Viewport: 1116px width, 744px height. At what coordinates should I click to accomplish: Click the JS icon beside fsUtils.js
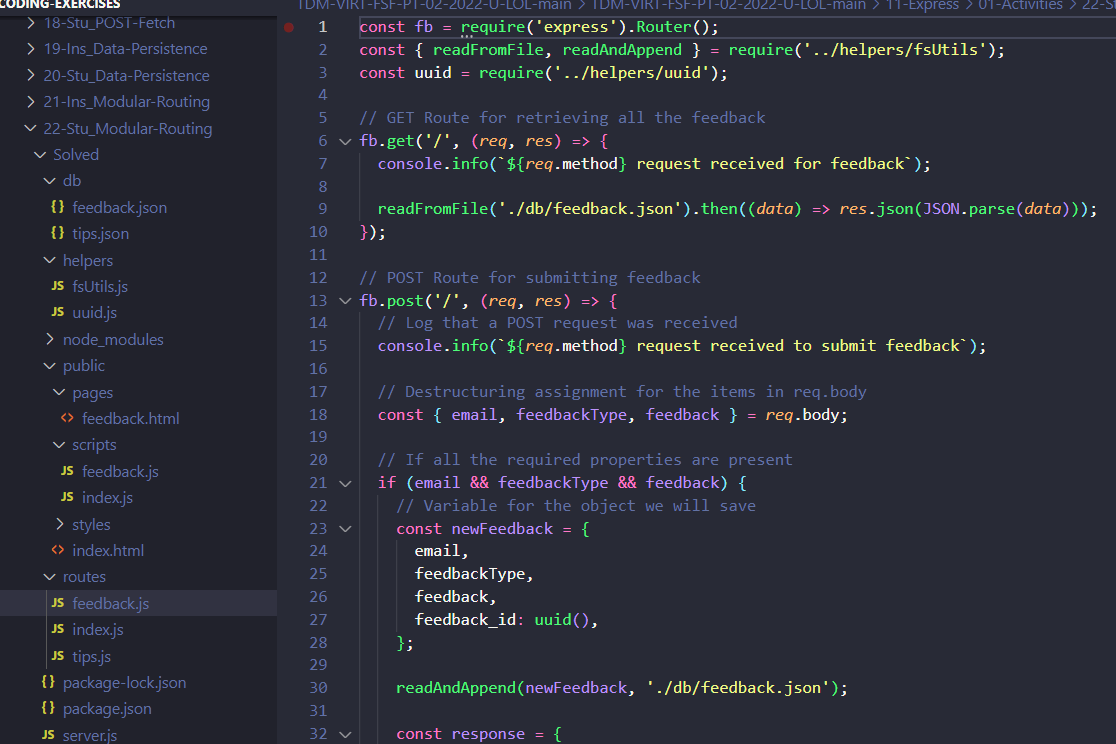point(58,286)
